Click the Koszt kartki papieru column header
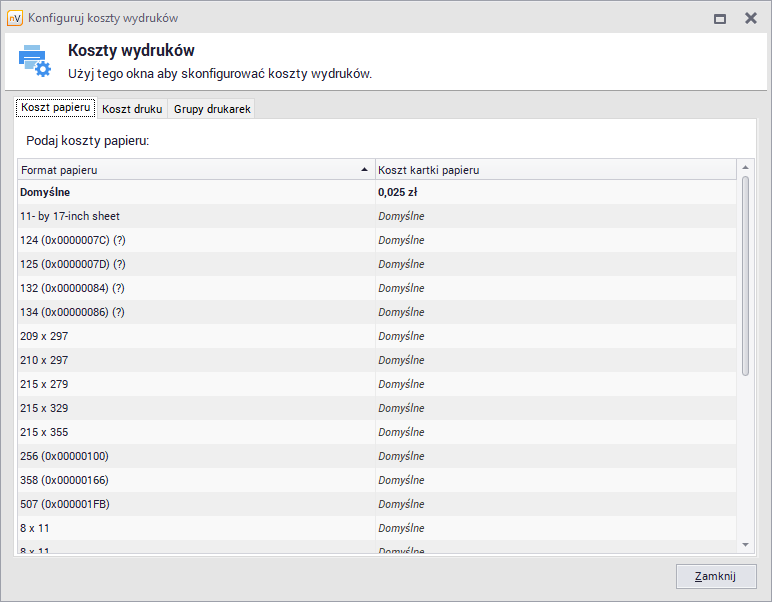This screenshot has height=602, width=772. point(554,170)
